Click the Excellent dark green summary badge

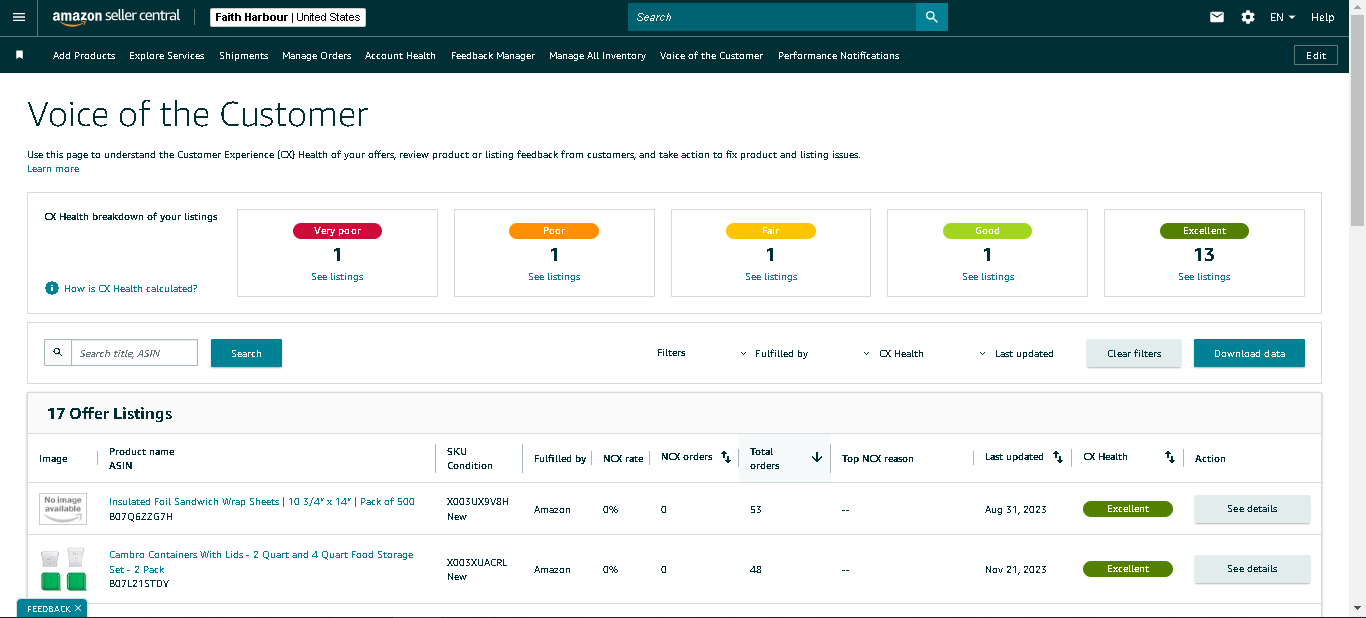point(1204,231)
